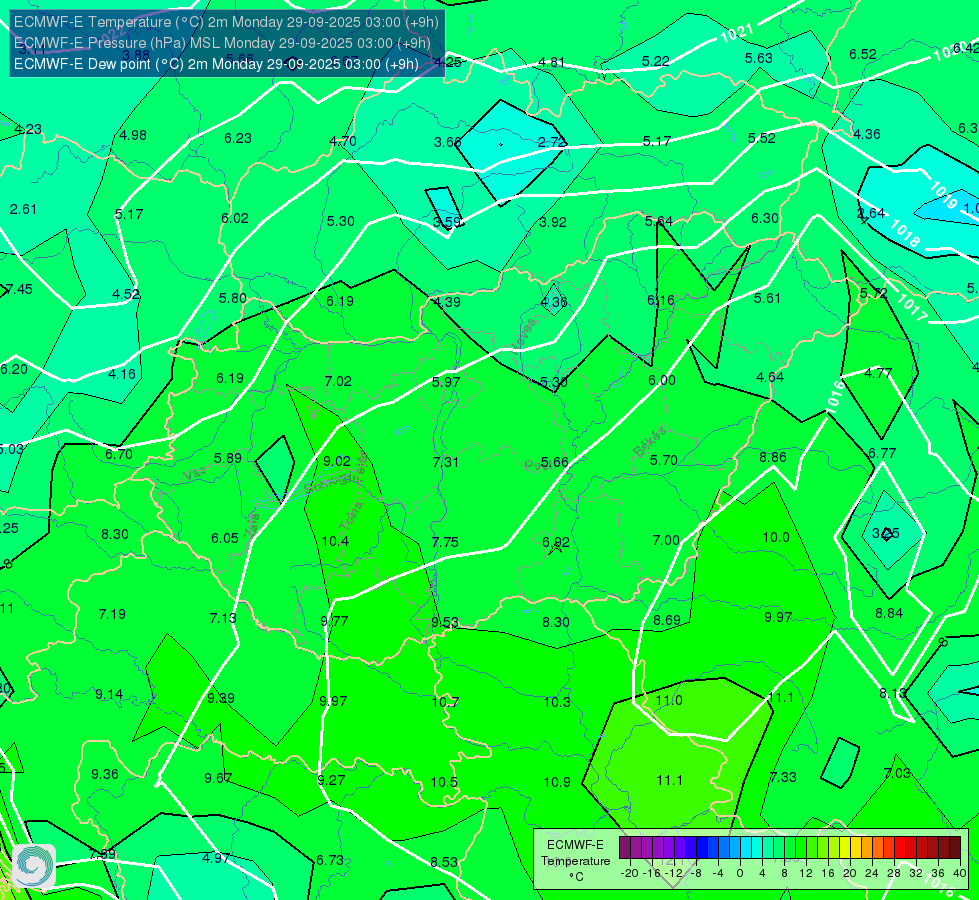Click the 8.86 dew point value
Viewport: 979px width, 900px height.
pos(773,457)
